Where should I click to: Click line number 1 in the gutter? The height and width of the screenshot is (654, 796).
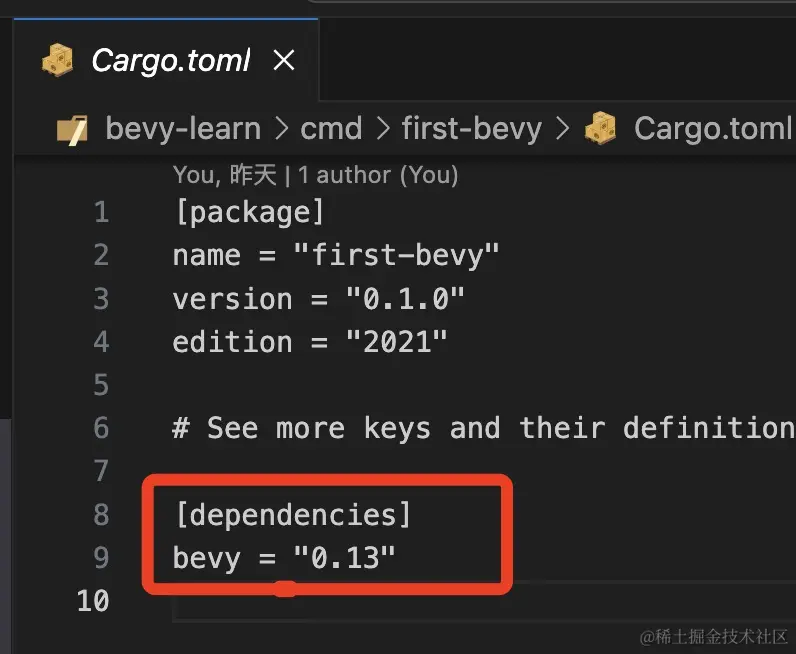point(102,212)
